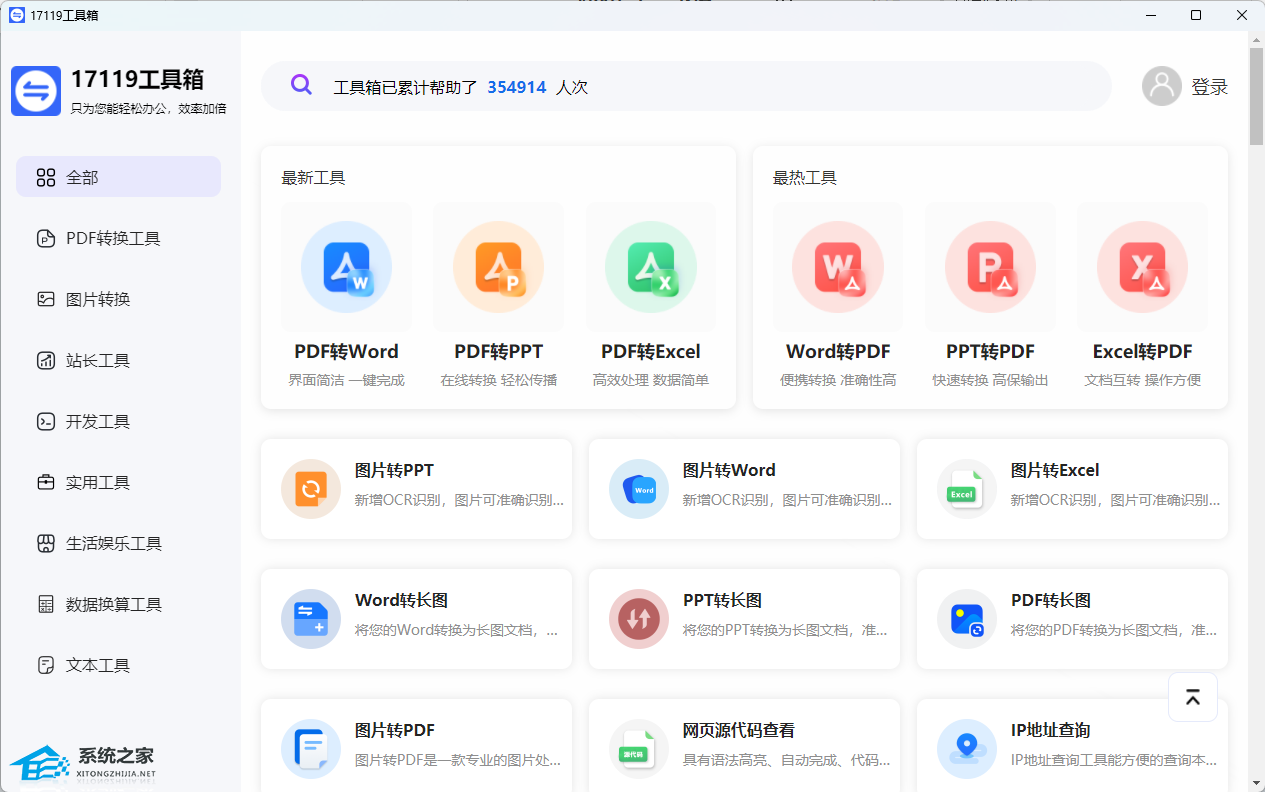Open the PDF转PPT orange icon
The width and height of the screenshot is (1265, 792).
pyautogui.click(x=498, y=267)
